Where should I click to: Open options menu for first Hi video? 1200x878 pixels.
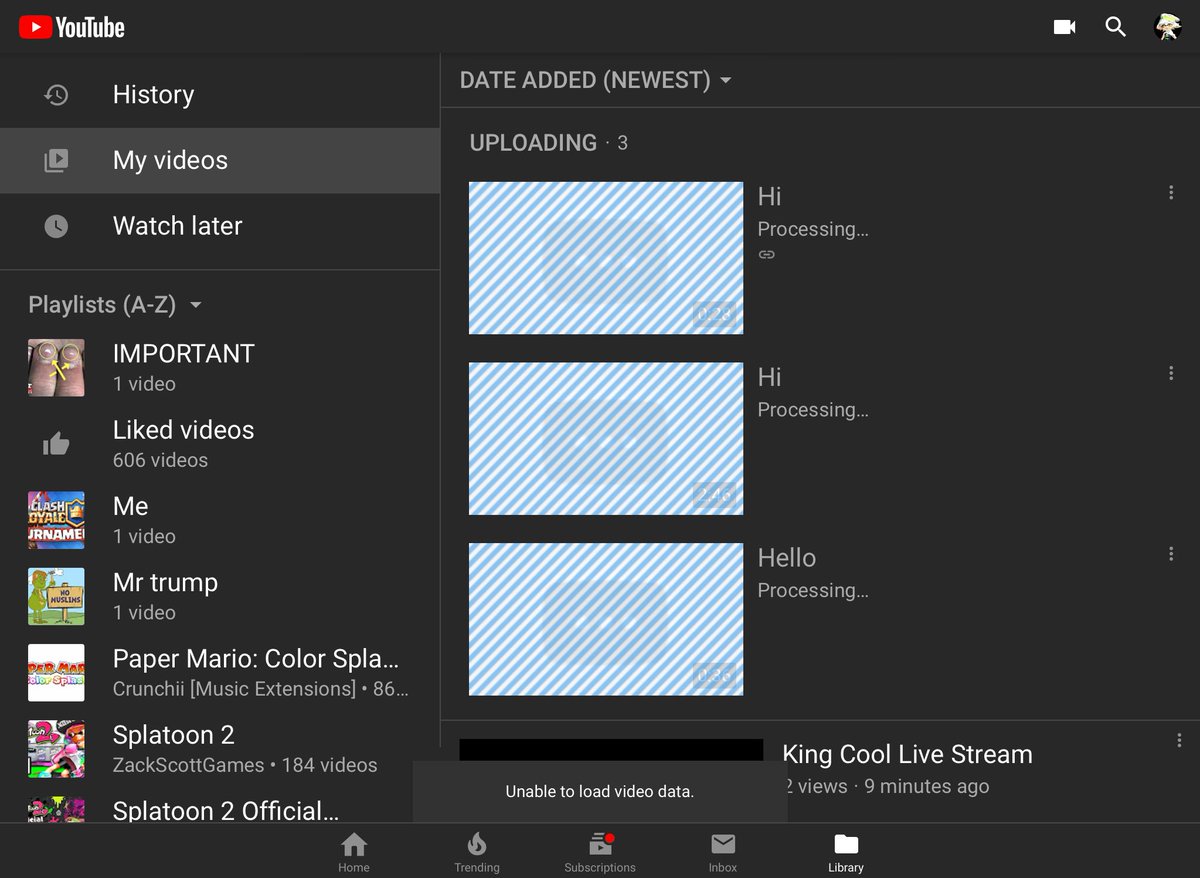[x=1171, y=193]
